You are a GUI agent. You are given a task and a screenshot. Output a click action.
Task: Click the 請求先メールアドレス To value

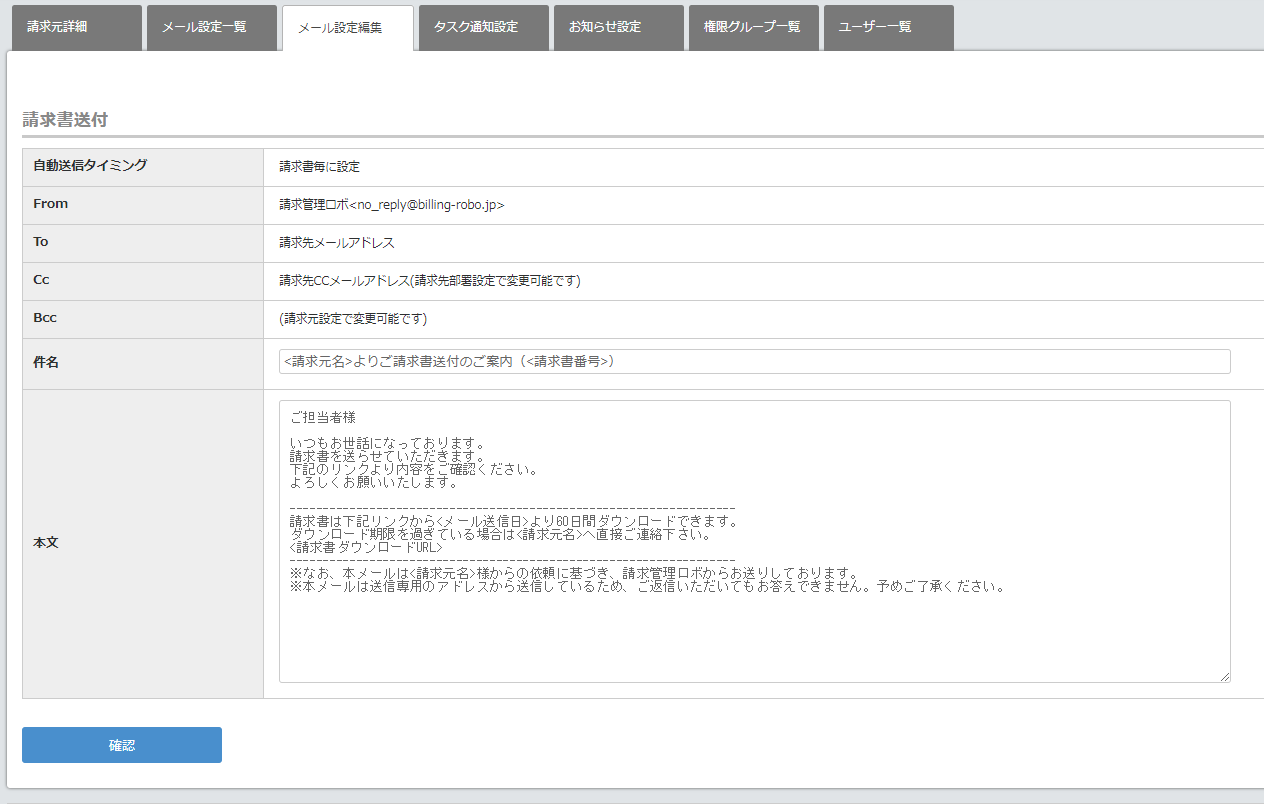point(337,243)
